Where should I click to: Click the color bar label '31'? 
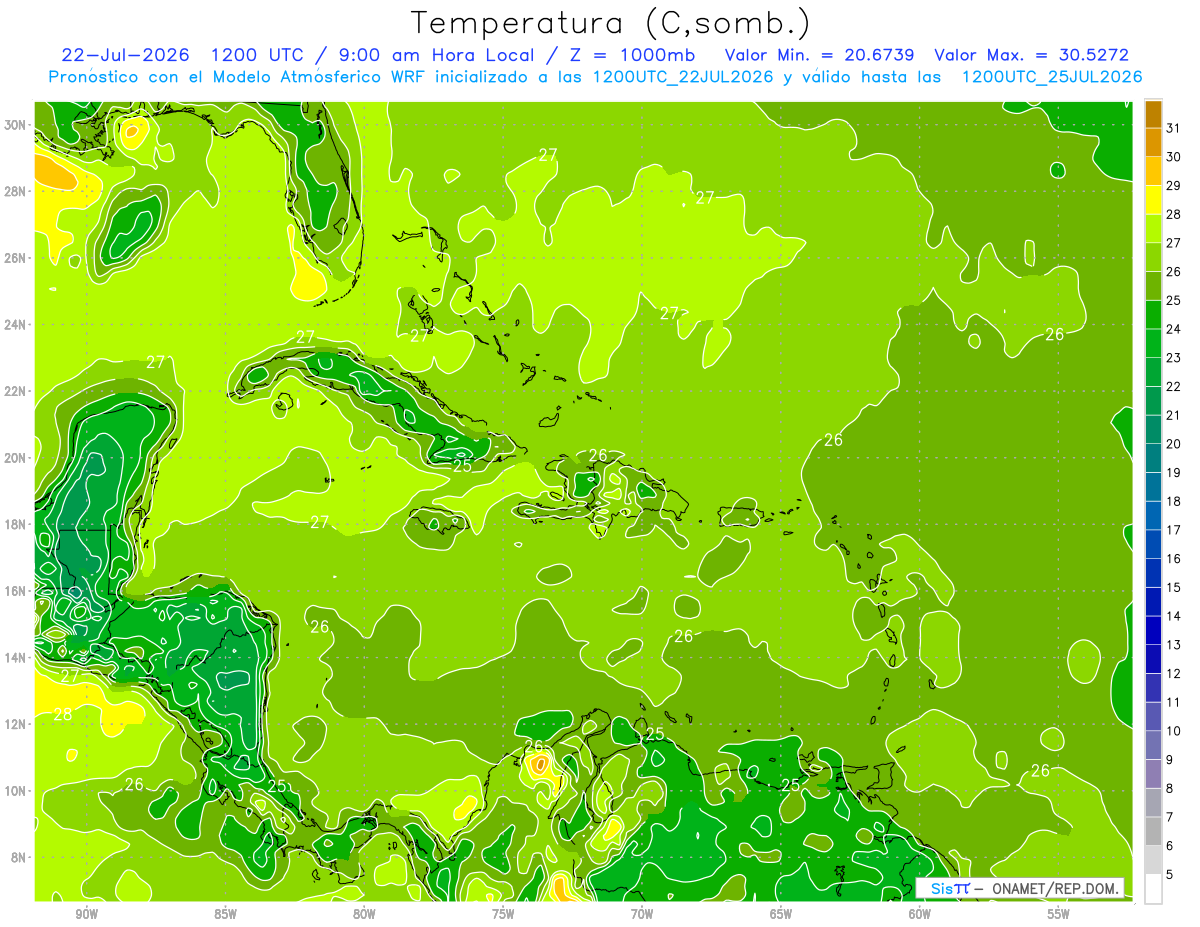click(1173, 128)
